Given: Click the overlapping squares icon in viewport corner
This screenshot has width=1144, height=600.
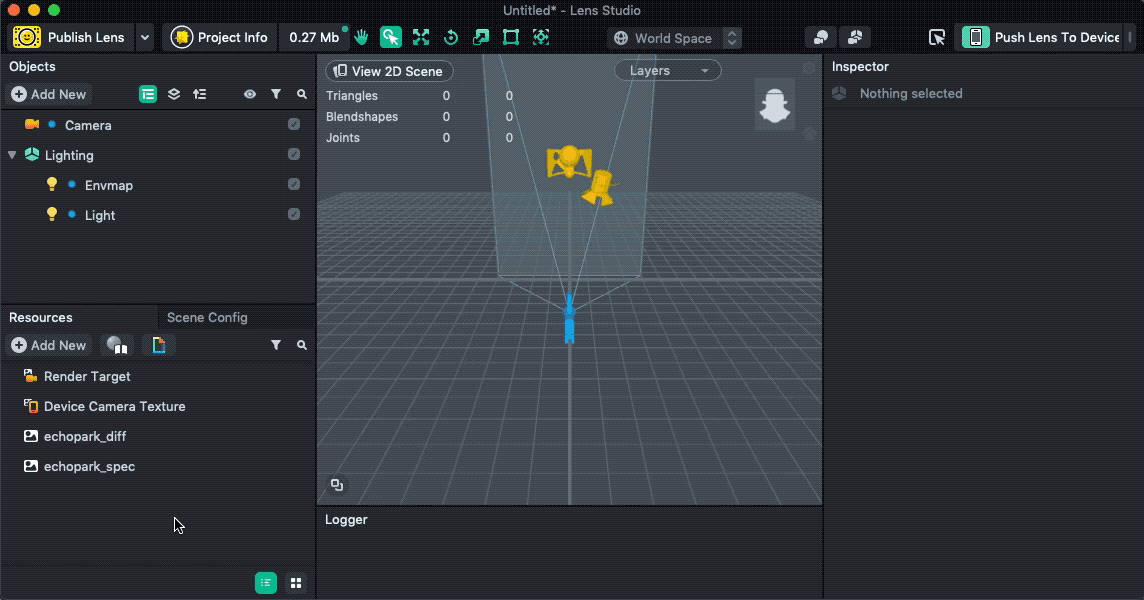Looking at the screenshot, I should [336, 485].
